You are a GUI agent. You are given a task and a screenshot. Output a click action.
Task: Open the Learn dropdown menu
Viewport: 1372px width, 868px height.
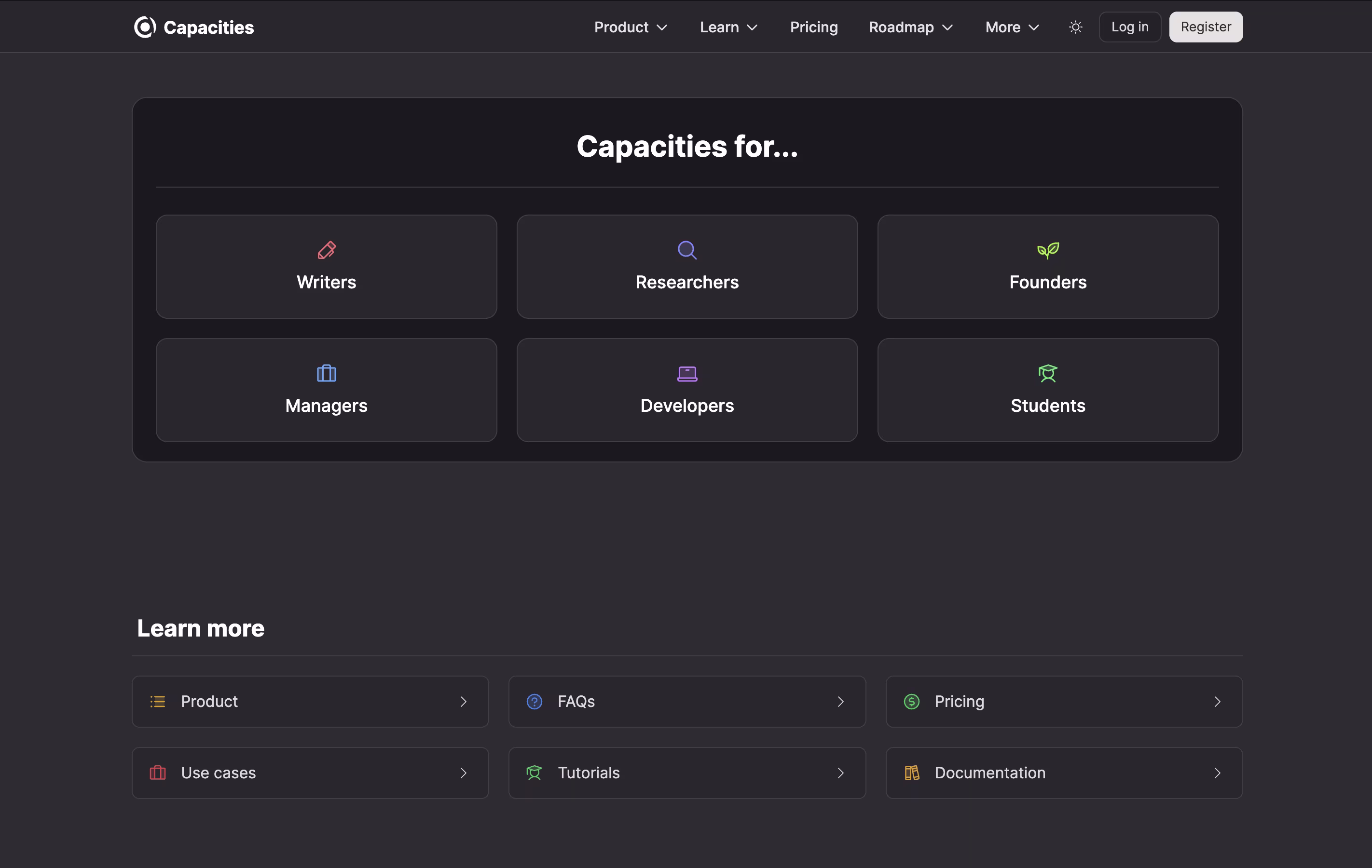(x=729, y=27)
